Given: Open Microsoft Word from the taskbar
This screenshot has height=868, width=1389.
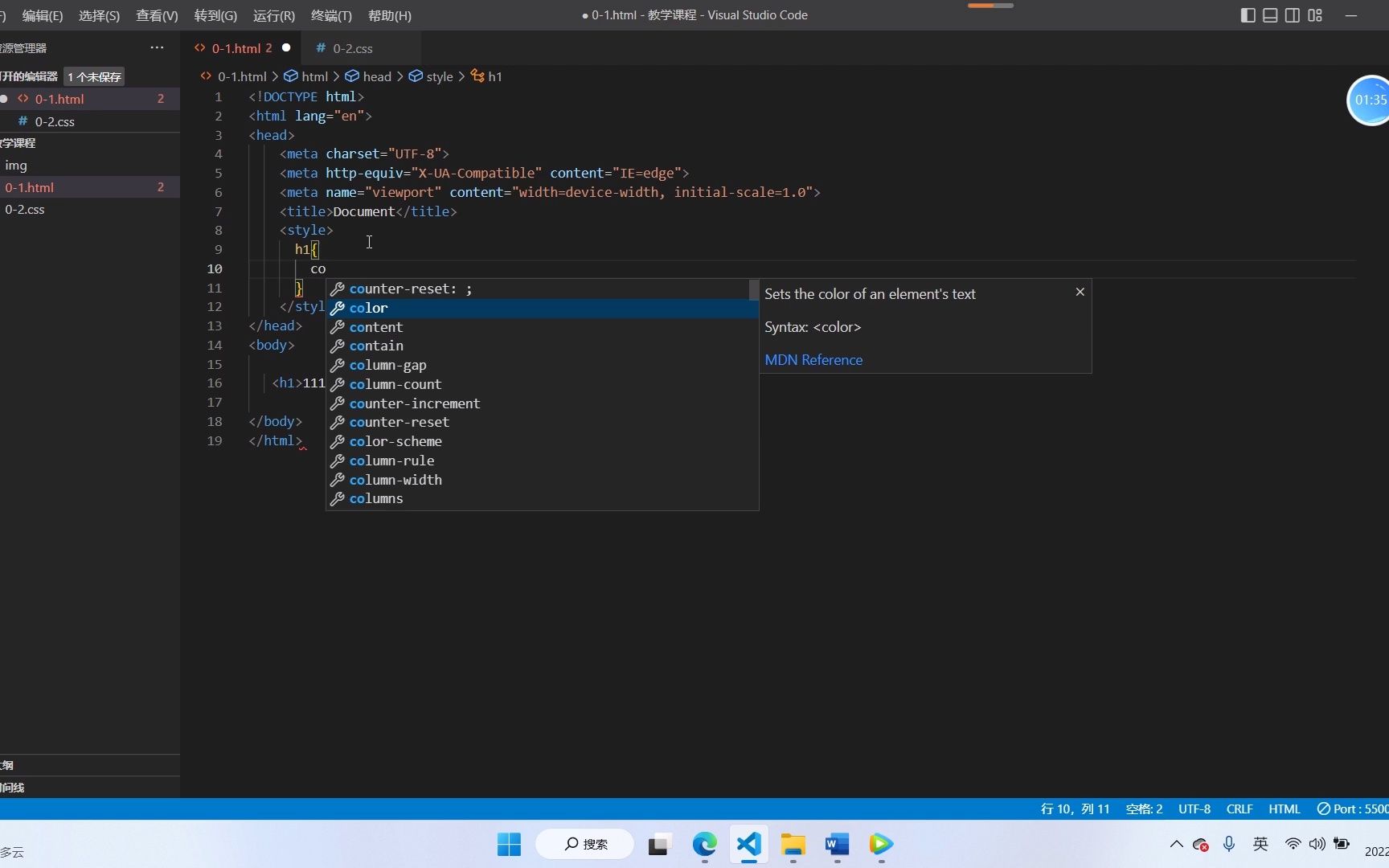Looking at the screenshot, I should tap(837, 845).
